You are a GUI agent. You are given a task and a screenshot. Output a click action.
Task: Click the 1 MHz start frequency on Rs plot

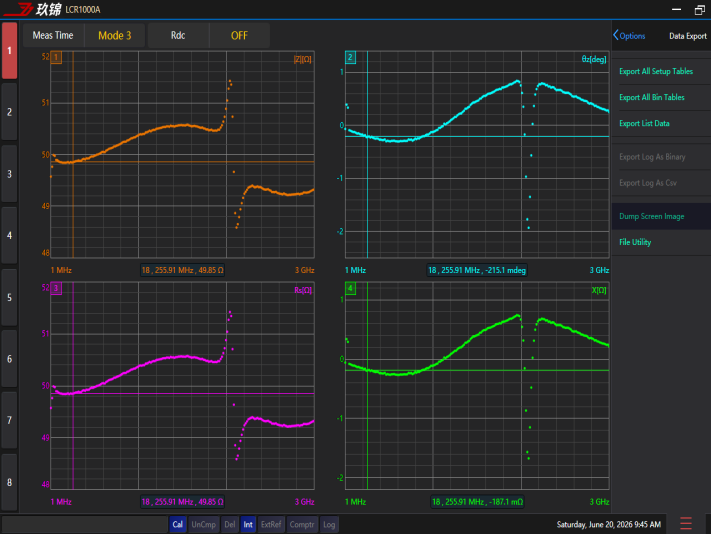pyautogui.click(x=61, y=502)
